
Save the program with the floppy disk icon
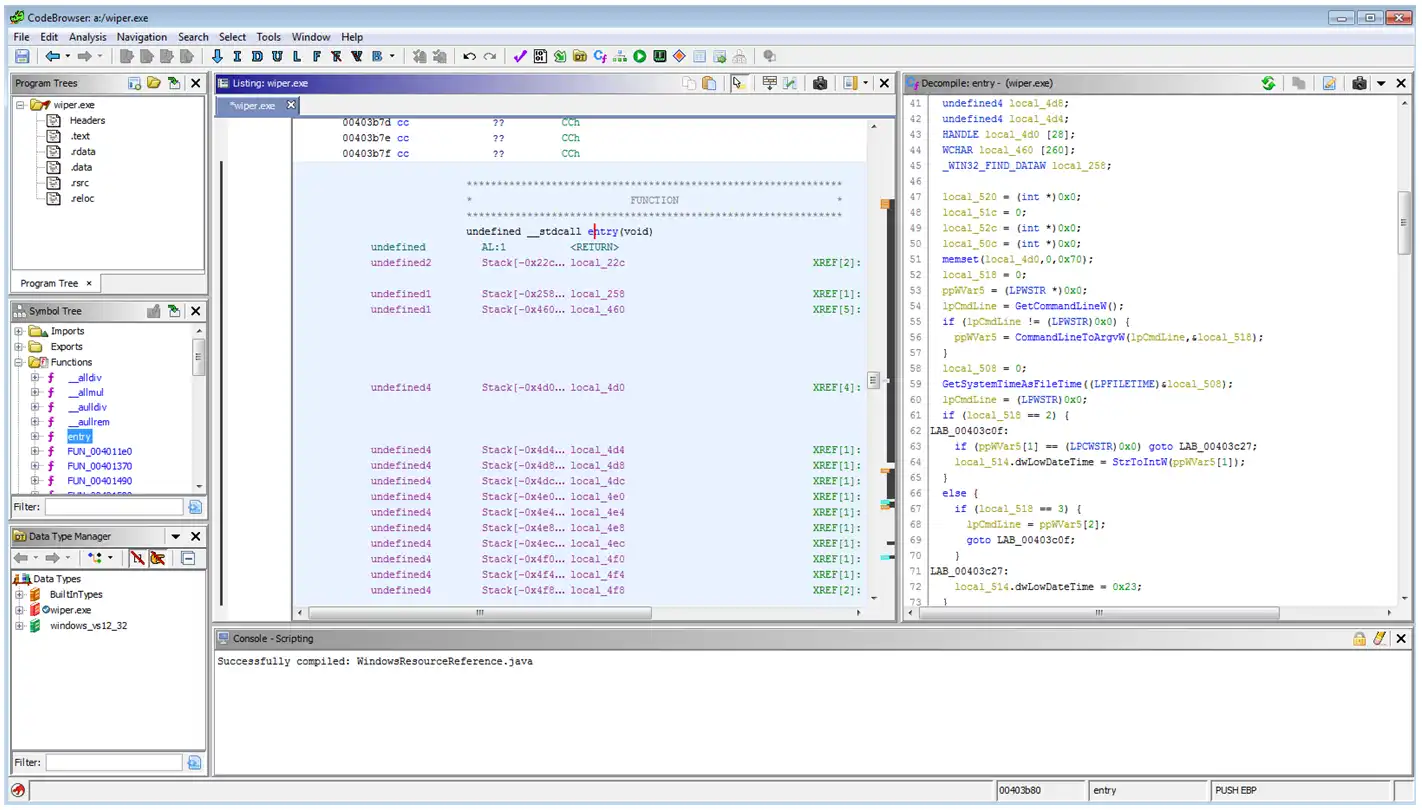pos(22,57)
